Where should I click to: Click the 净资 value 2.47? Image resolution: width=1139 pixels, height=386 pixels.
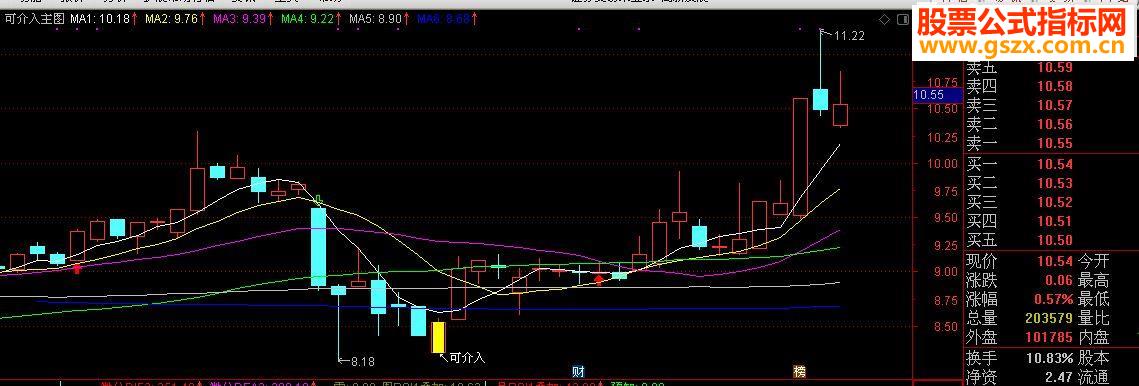(x=1059, y=377)
